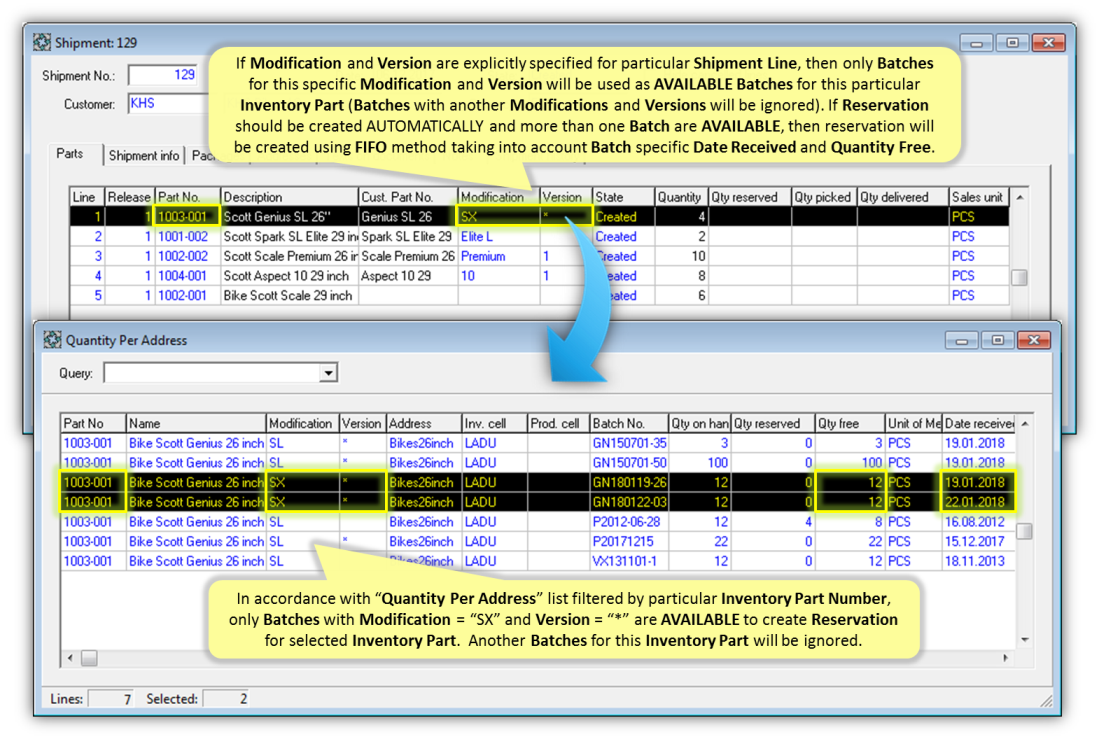Close the Quantity Per Address window
This screenshot has height=739, width=1099.
click(x=1034, y=340)
